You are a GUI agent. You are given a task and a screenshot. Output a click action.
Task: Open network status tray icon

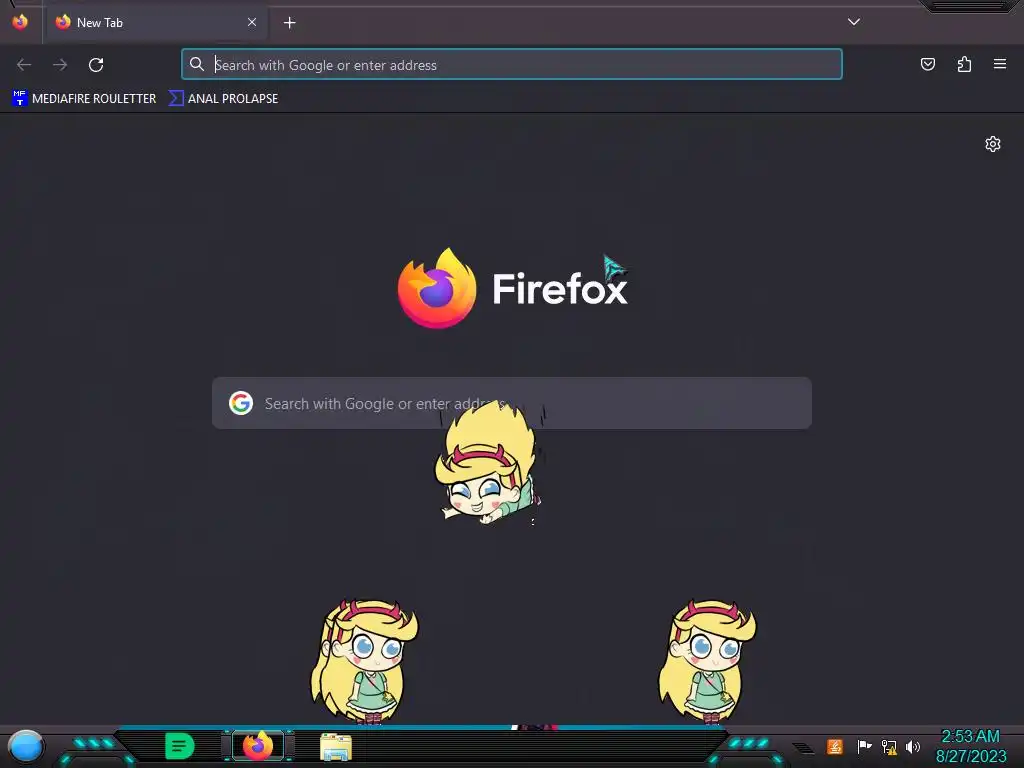point(889,746)
